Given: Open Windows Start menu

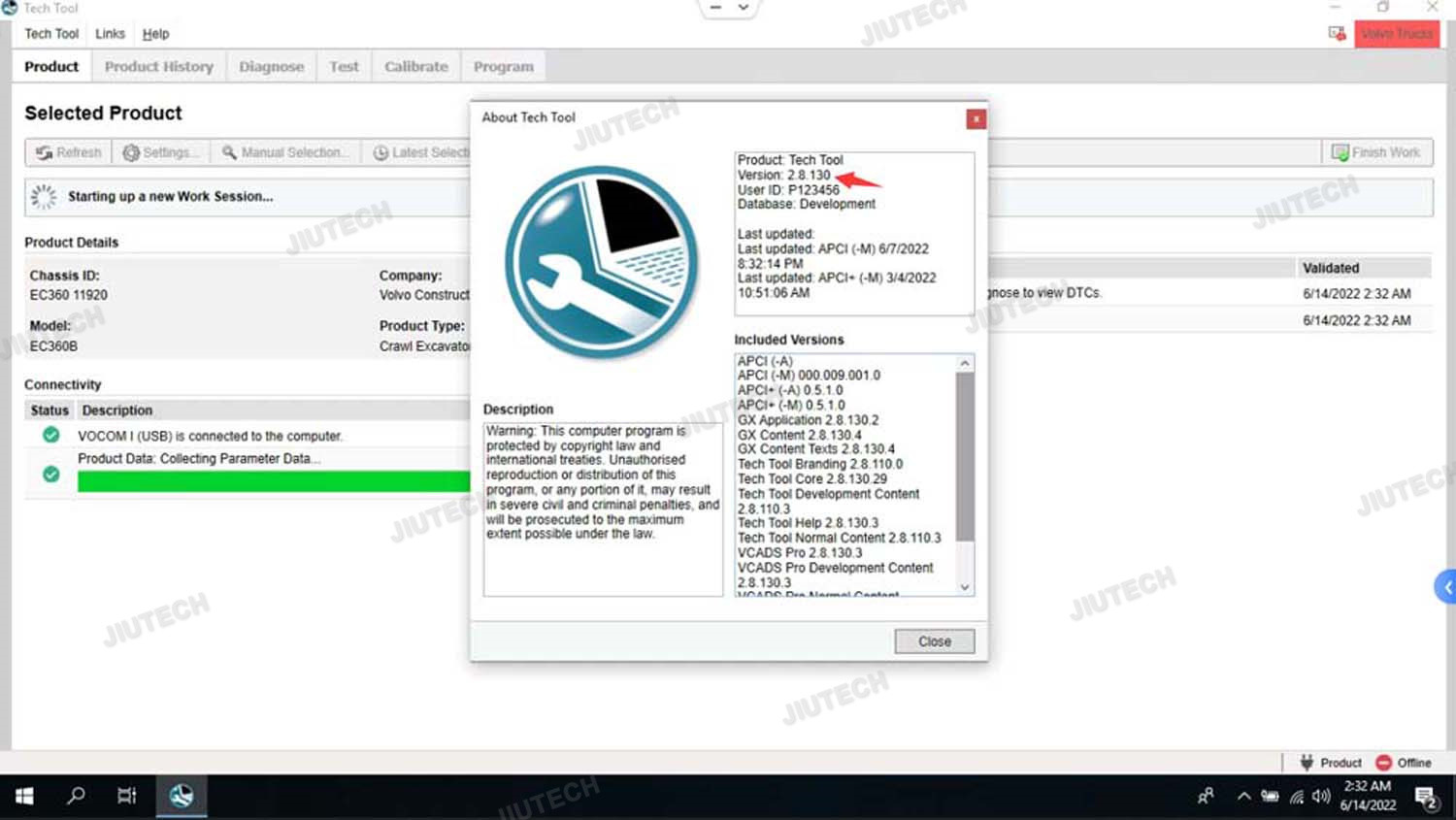Looking at the screenshot, I should pyautogui.click(x=24, y=796).
